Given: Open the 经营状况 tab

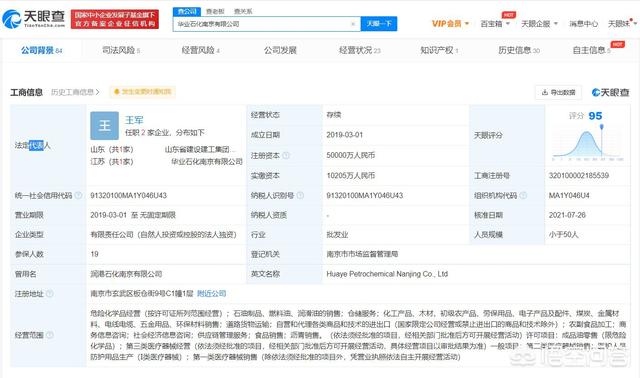Looking at the screenshot, I should point(360,50).
